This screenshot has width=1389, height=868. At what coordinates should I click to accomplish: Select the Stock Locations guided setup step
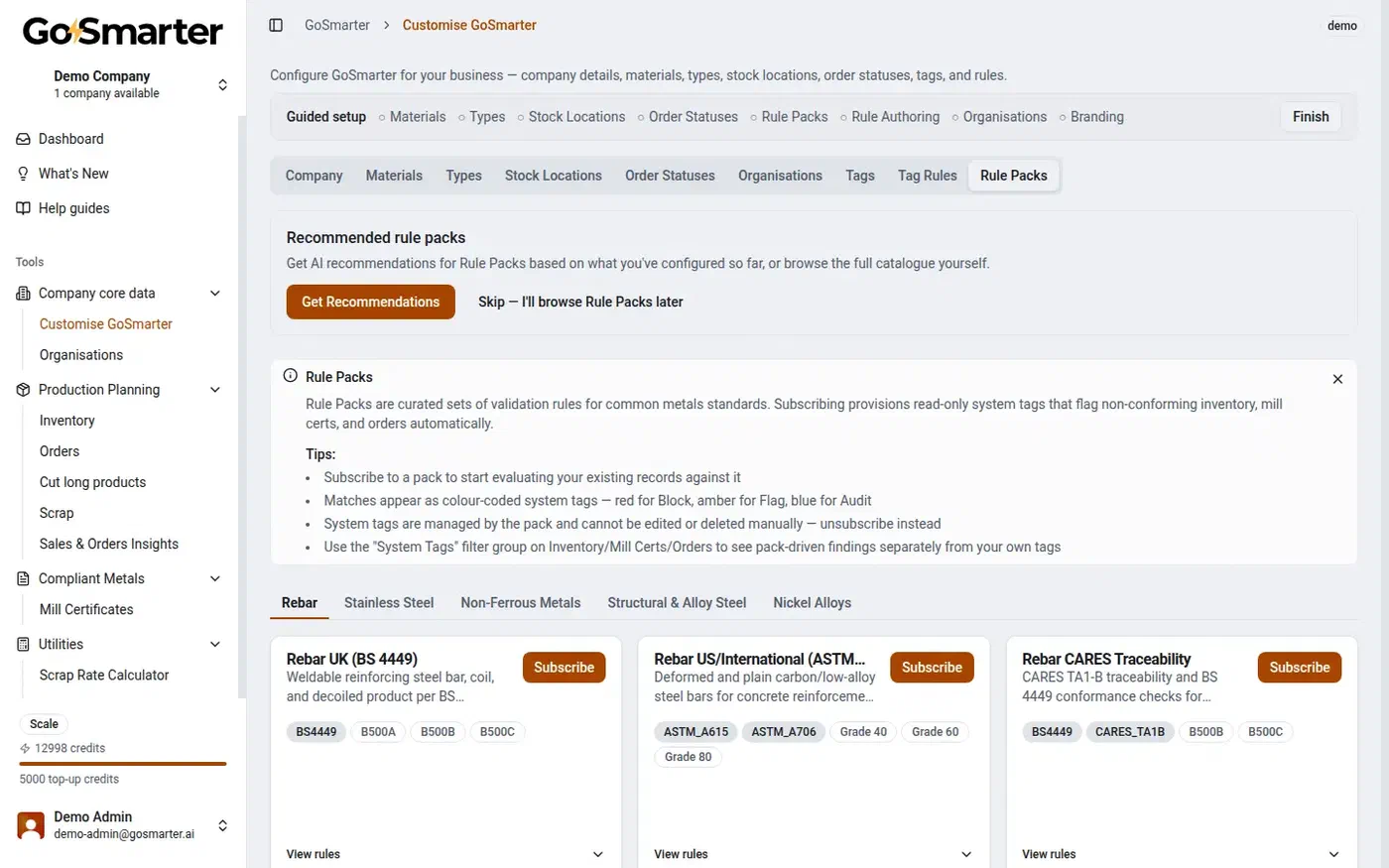coord(571,117)
